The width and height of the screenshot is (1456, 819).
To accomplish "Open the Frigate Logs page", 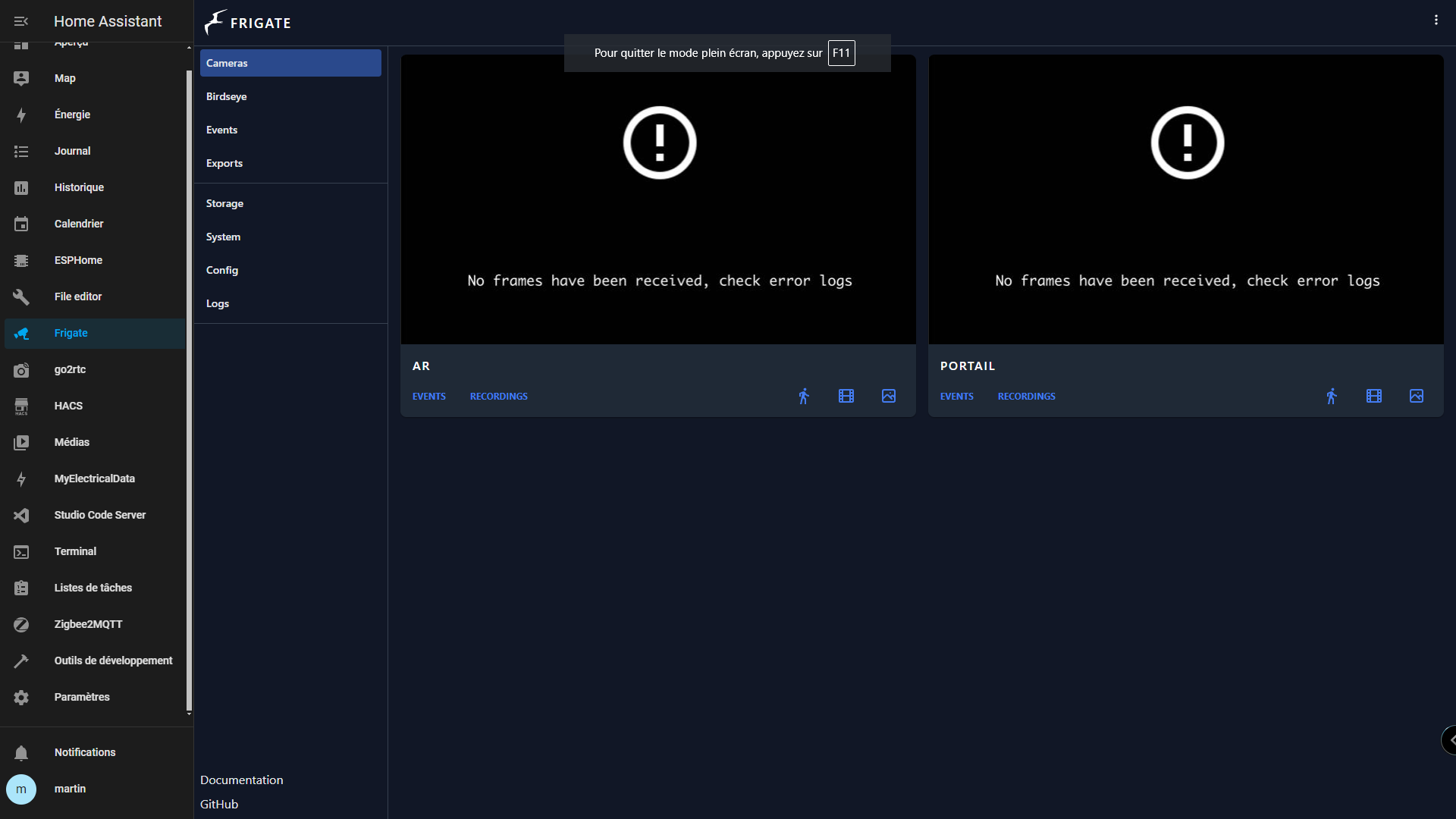I will (218, 303).
